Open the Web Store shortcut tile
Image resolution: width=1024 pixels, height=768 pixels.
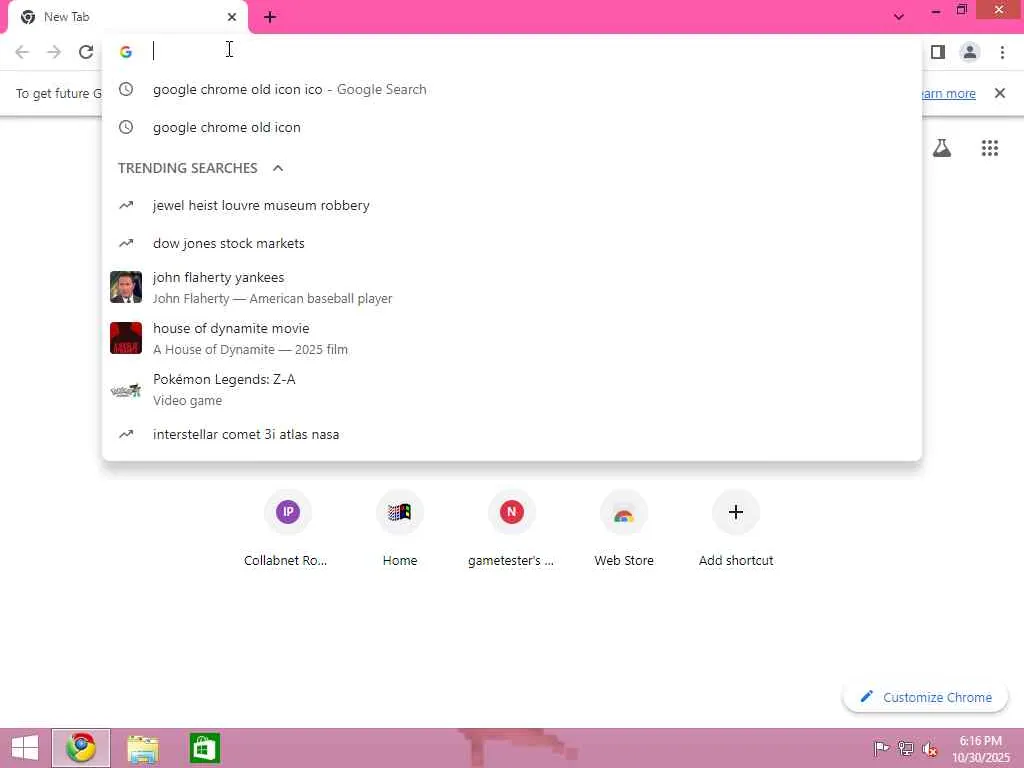click(624, 528)
